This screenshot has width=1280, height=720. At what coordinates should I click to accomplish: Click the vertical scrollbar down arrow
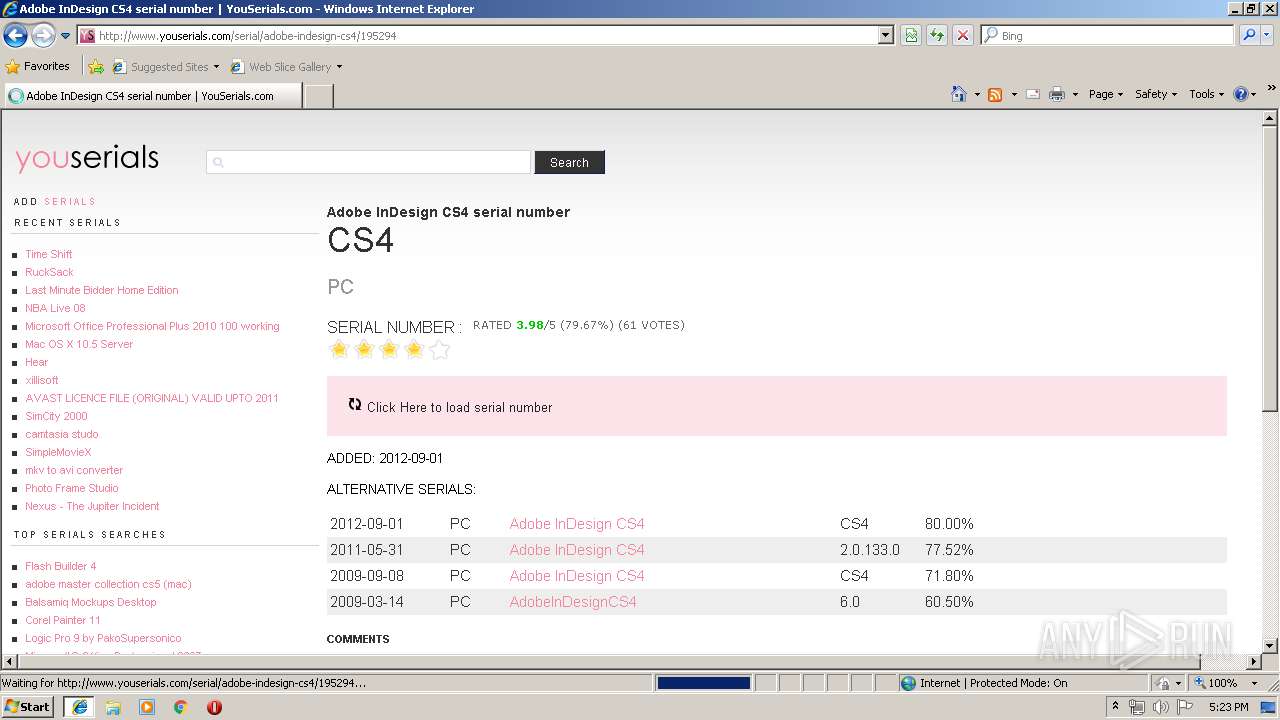point(1270,645)
